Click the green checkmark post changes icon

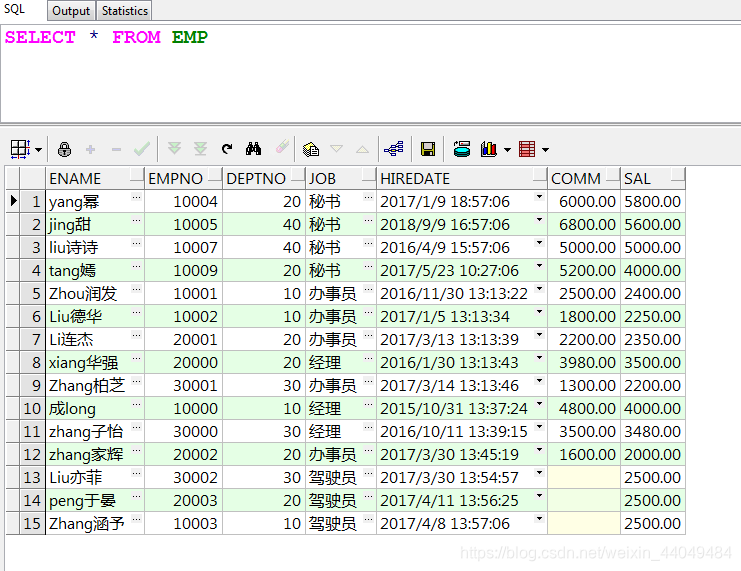[x=142, y=149]
